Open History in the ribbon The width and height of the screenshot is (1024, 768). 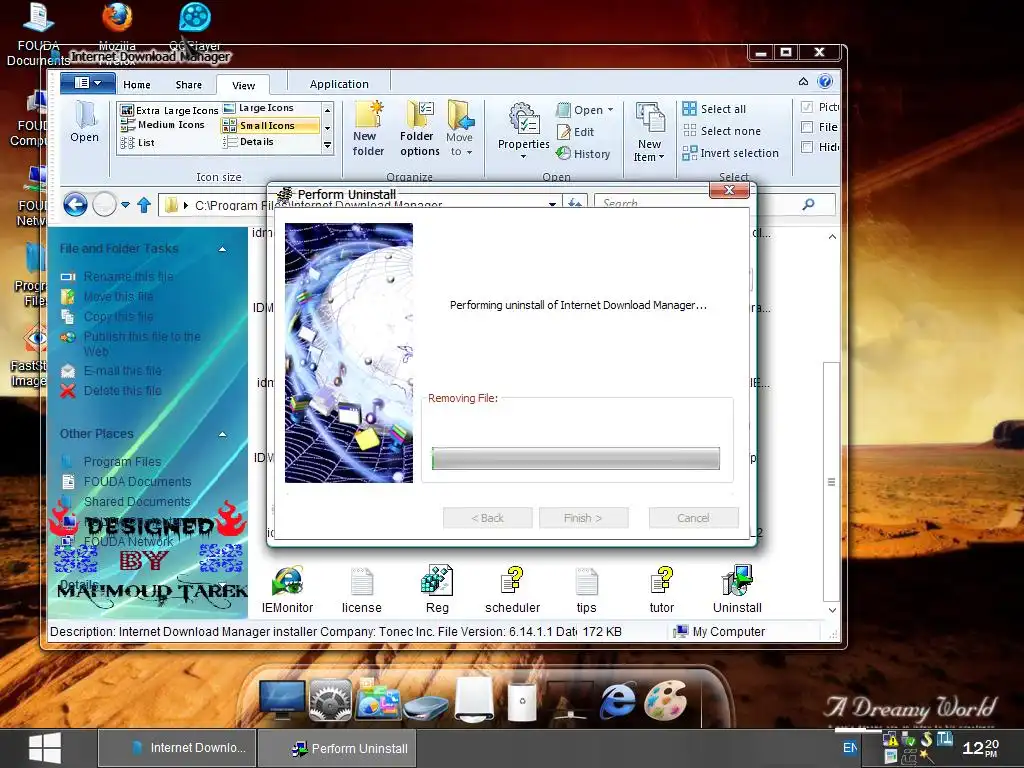coord(583,153)
